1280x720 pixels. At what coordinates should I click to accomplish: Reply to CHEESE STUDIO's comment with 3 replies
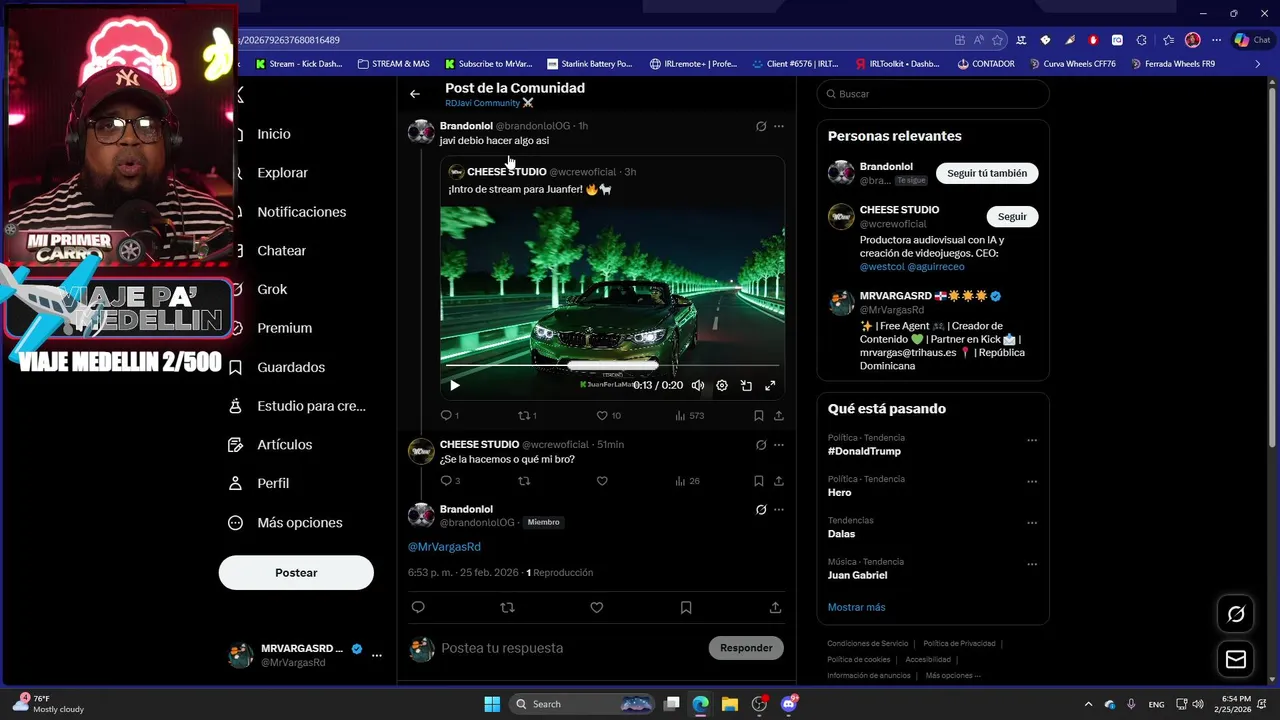coord(450,481)
